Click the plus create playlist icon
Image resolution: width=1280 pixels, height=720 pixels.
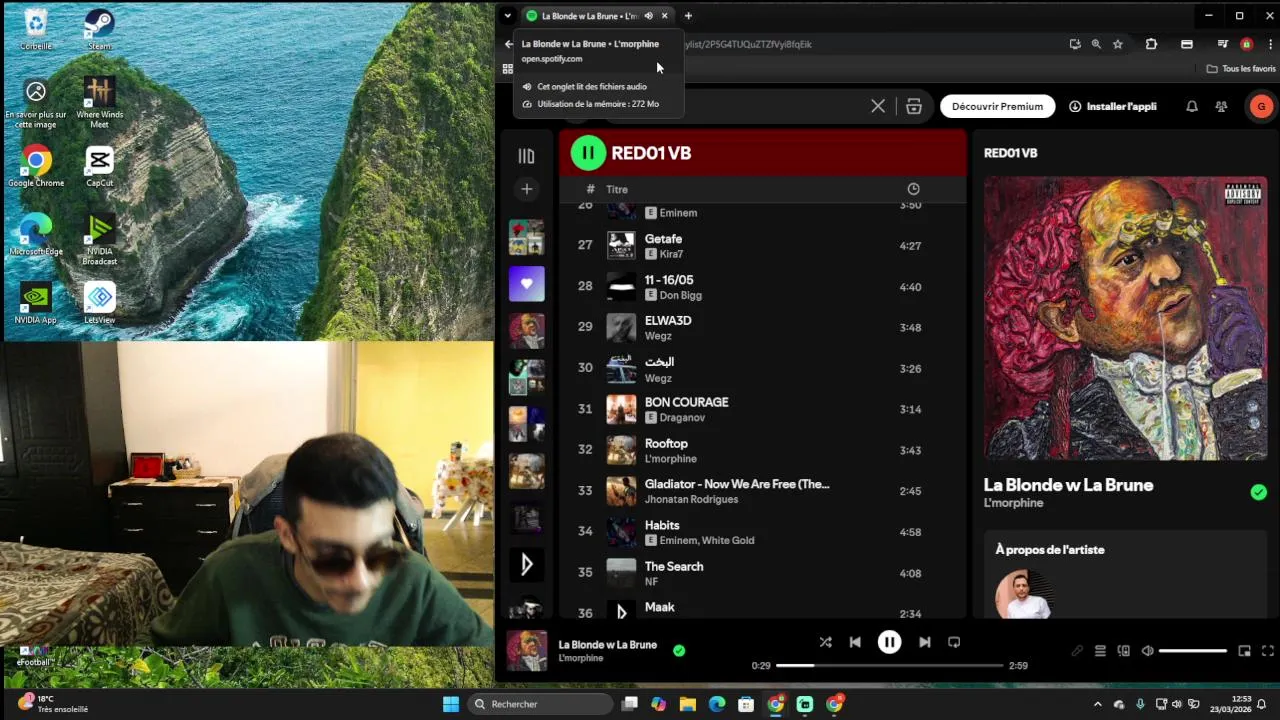click(526, 189)
